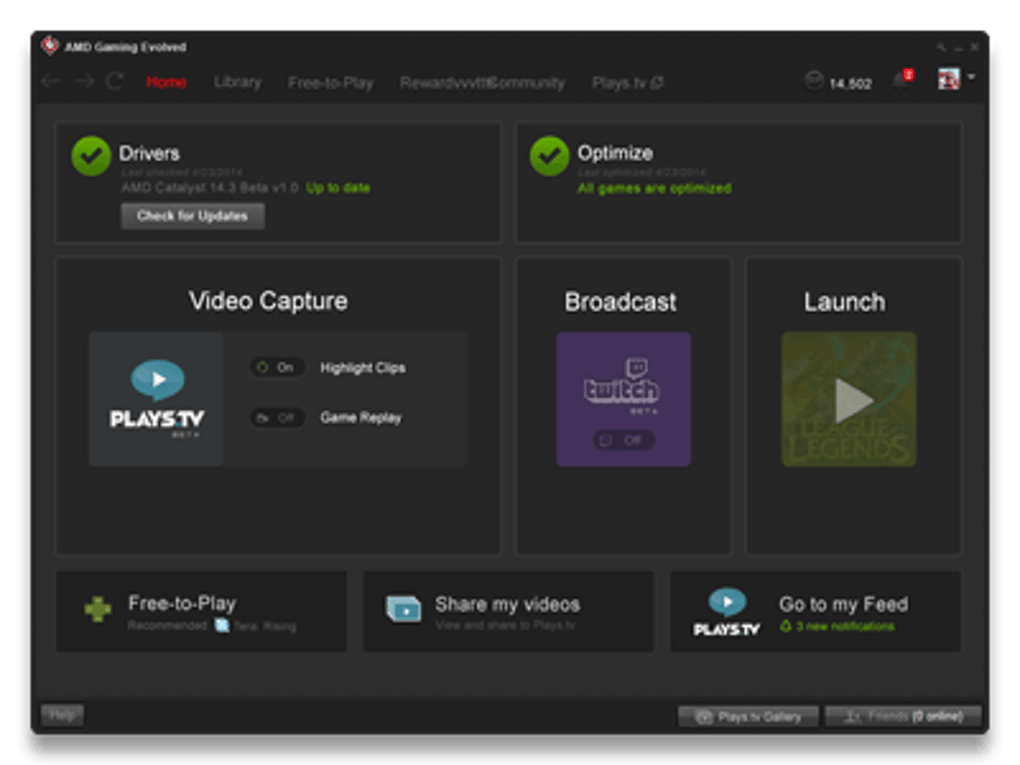Click the Plays.tv logo in Video Capture
Image resolution: width=1020 pixels, height=765 pixels.
point(157,399)
